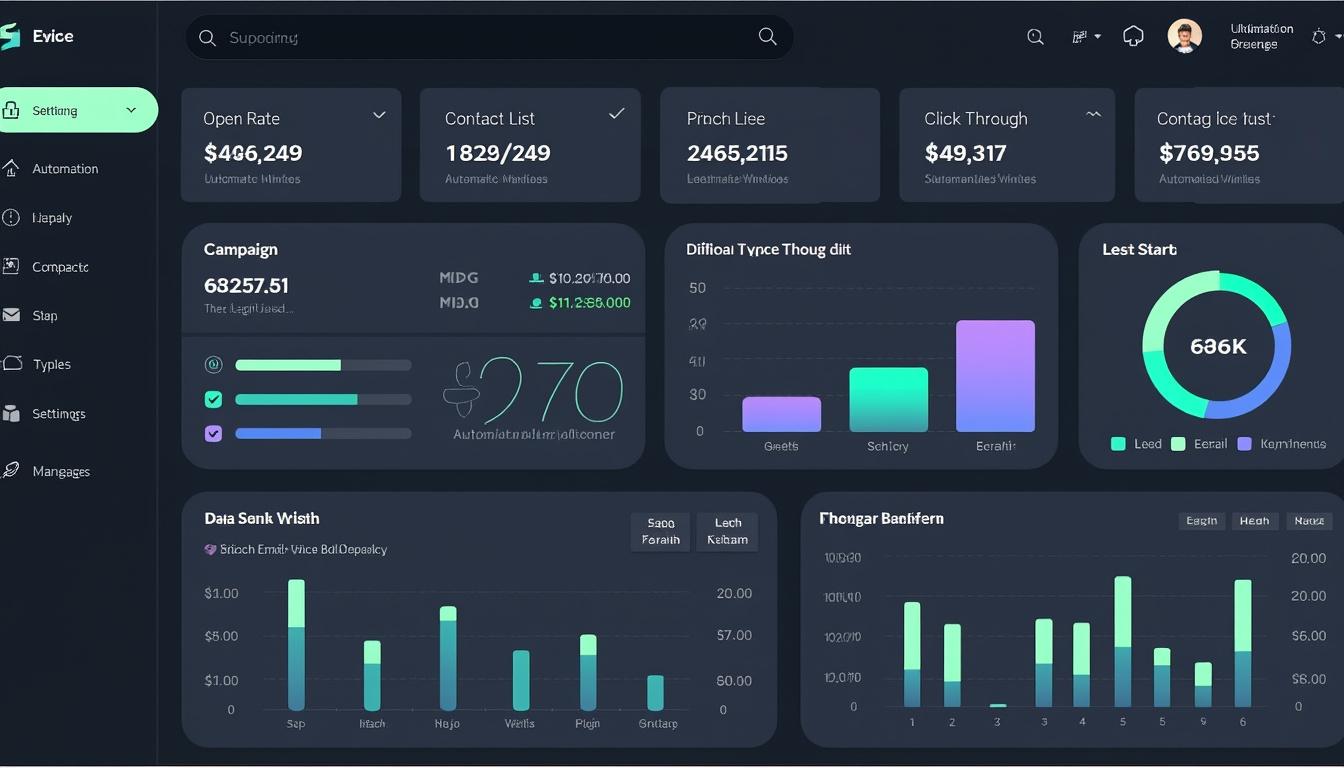The width and height of the screenshot is (1344, 768).
Task: Click the tall purple Eerahir bar
Action: (x=995, y=376)
